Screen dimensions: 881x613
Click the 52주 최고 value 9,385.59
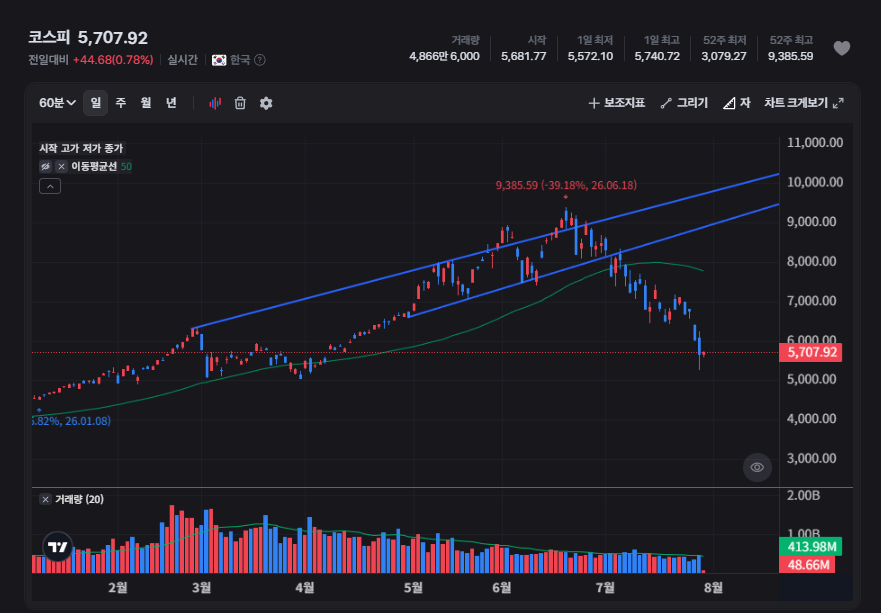click(790, 56)
